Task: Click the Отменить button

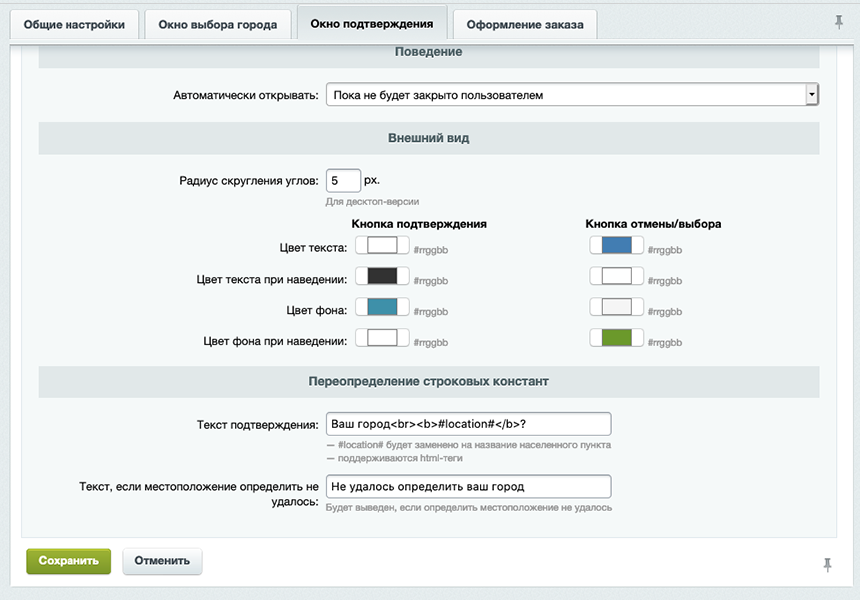Action: click(x=161, y=561)
